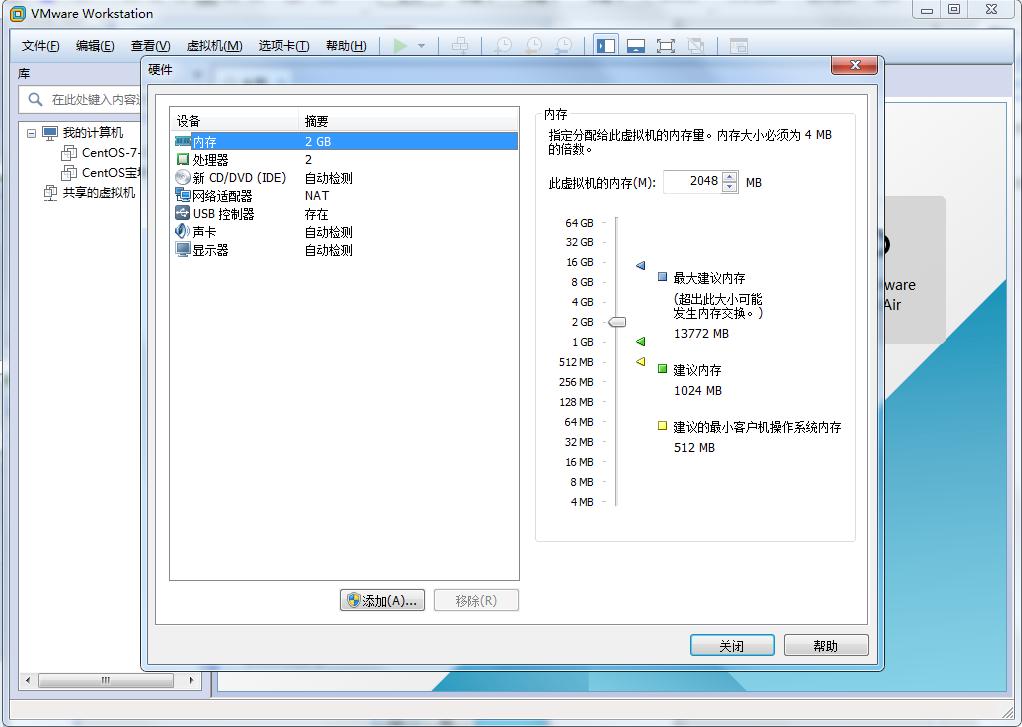Toggle the library sidebar view icon

coord(606,46)
